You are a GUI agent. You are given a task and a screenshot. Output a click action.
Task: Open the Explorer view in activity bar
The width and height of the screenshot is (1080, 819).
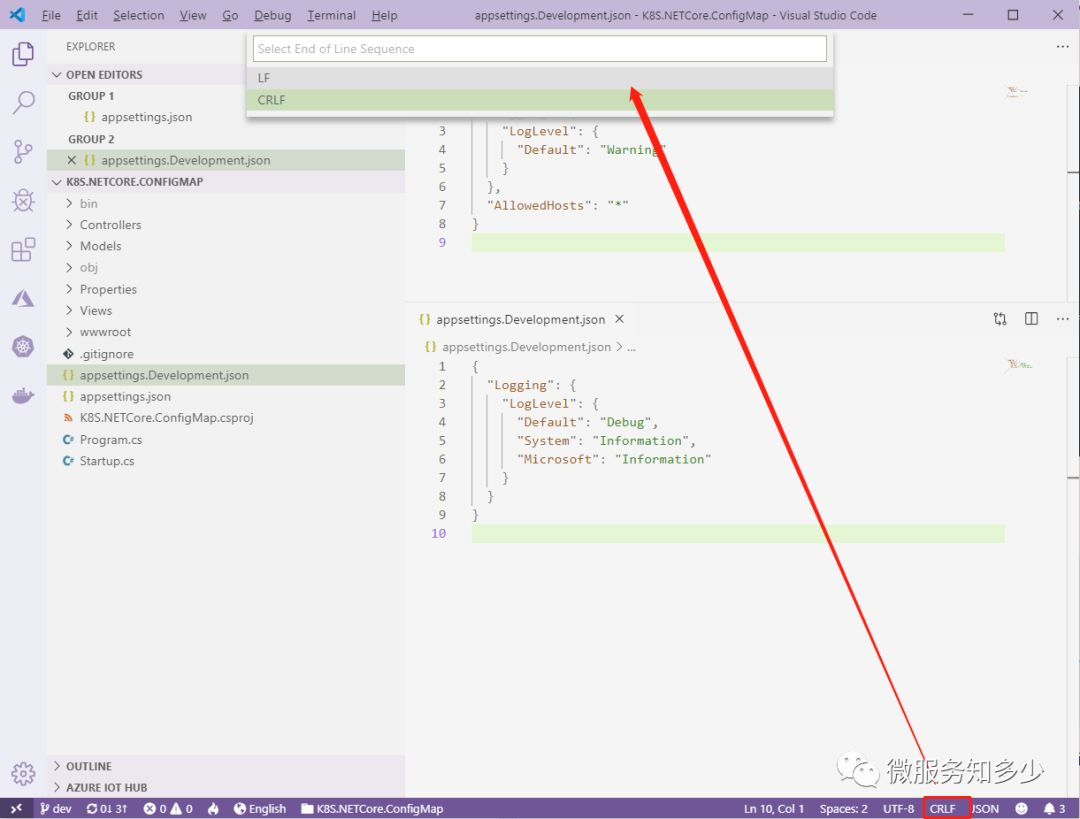(x=23, y=54)
